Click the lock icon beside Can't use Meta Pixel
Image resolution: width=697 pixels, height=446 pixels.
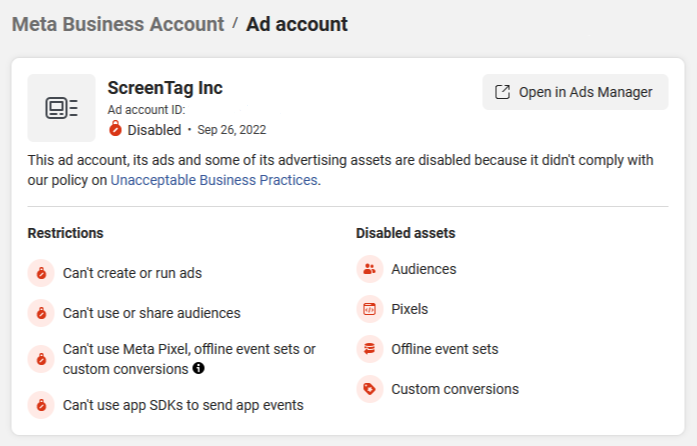[x=41, y=359]
